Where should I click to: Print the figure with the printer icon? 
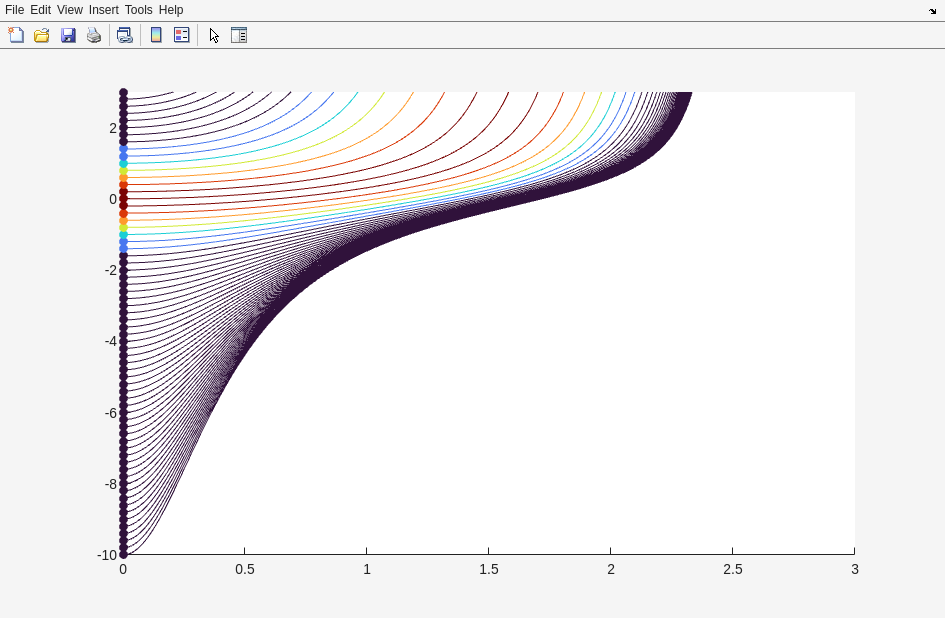point(94,35)
